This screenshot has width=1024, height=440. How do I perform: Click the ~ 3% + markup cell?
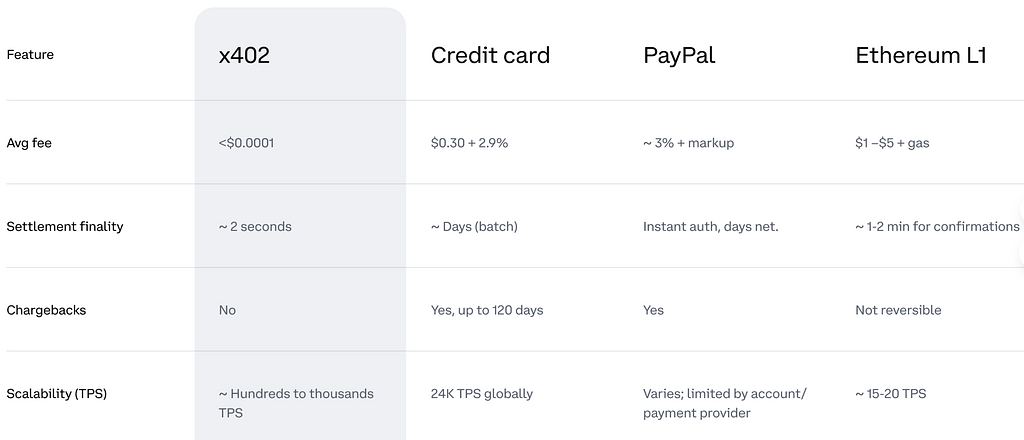[688, 143]
